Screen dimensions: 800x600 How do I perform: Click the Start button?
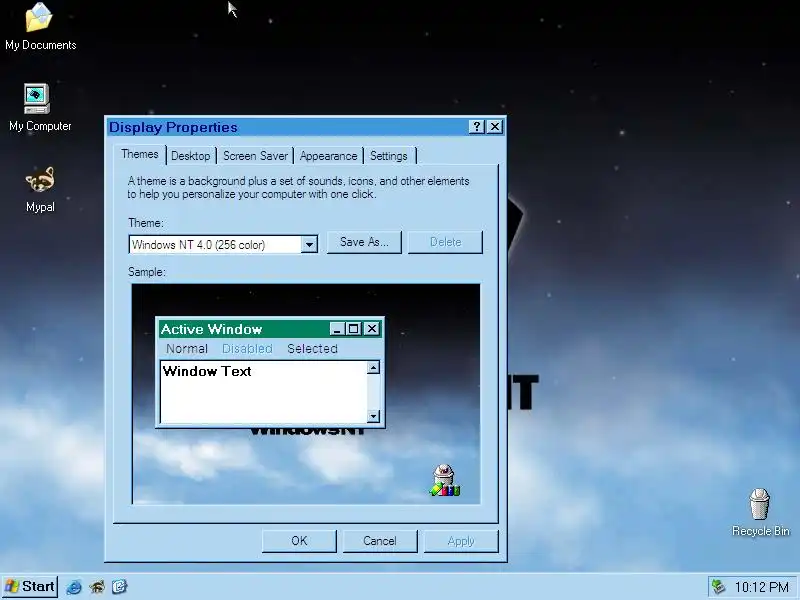click(30, 586)
